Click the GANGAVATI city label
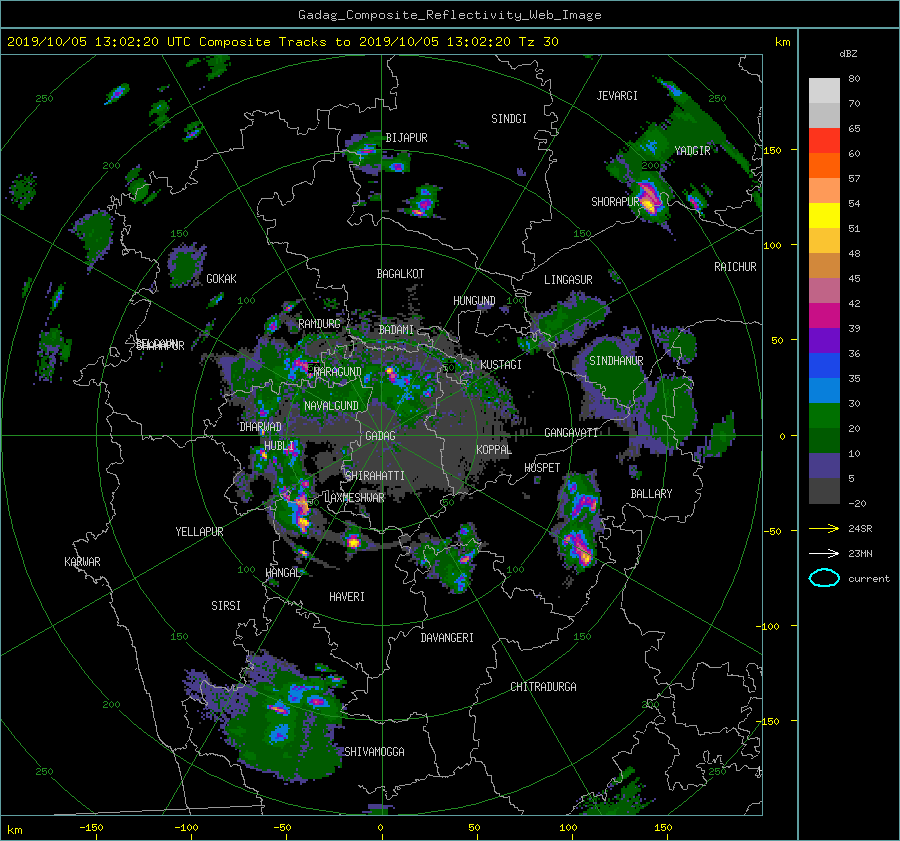Viewport: 900px width, 841px height. [571, 433]
